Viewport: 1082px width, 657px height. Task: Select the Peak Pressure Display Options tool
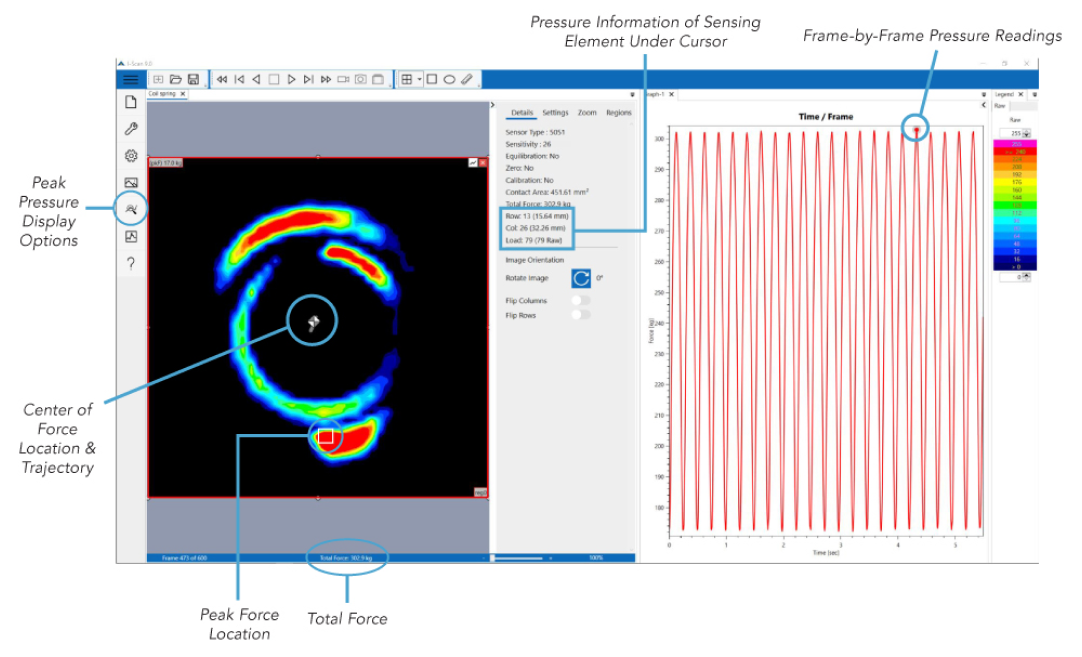(131, 209)
